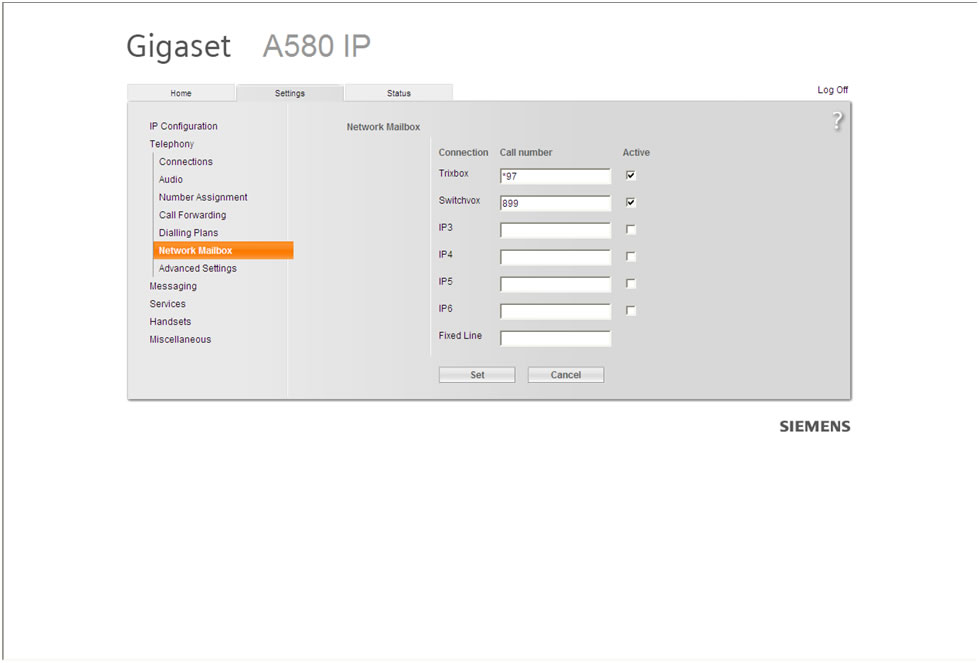This screenshot has width=979, height=663.
Task: Open the Status tab
Action: click(x=398, y=93)
